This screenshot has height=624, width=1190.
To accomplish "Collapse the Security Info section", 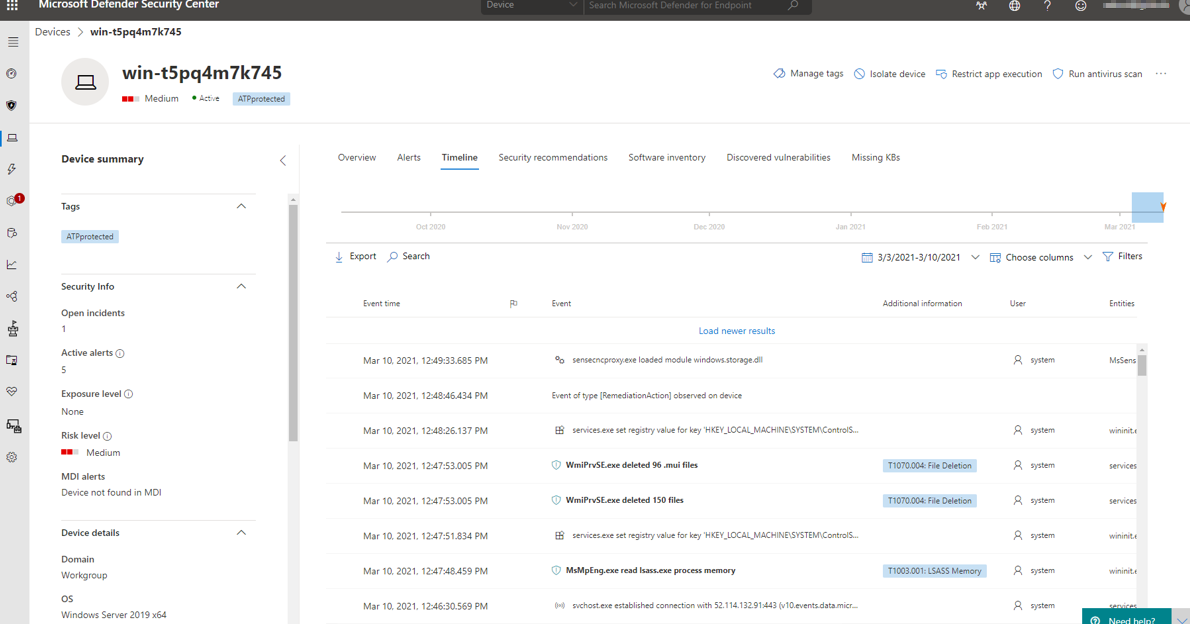I will (241, 286).
